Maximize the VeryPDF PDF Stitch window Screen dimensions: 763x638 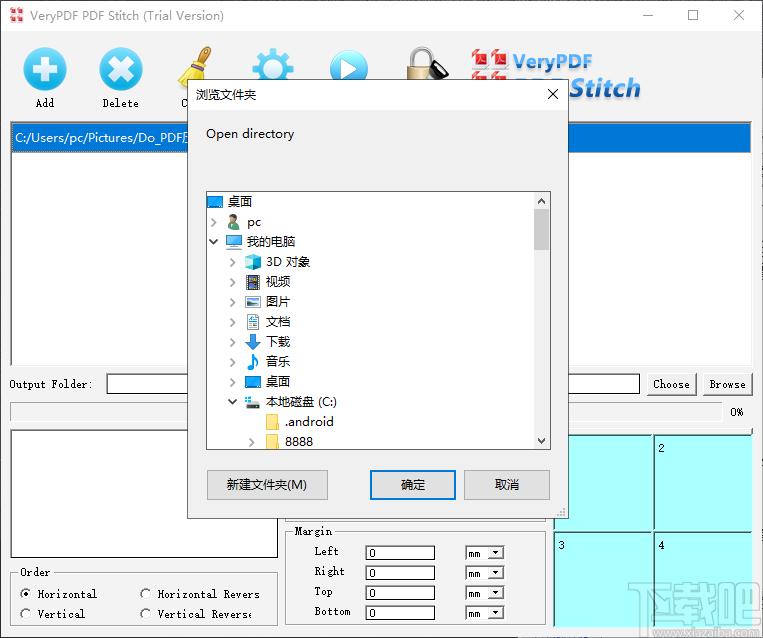pyautogui.click(x=693, y=16)
